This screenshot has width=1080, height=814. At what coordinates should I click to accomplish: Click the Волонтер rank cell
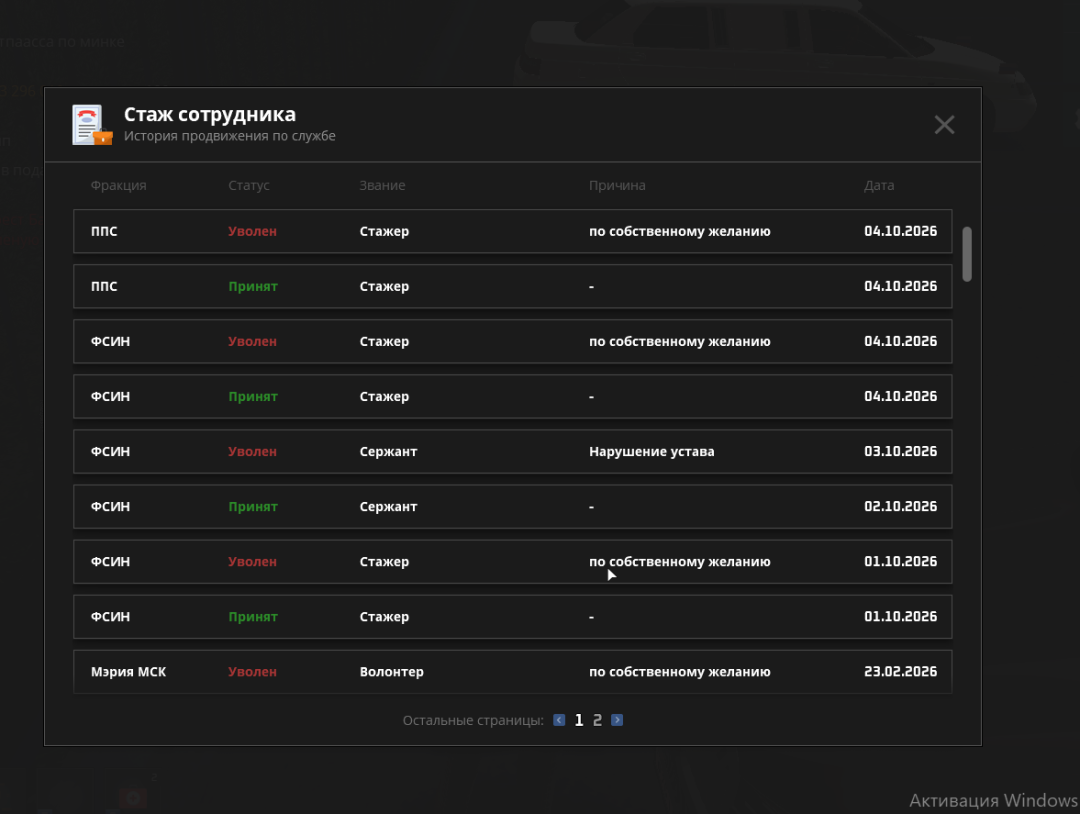[391, 671]
